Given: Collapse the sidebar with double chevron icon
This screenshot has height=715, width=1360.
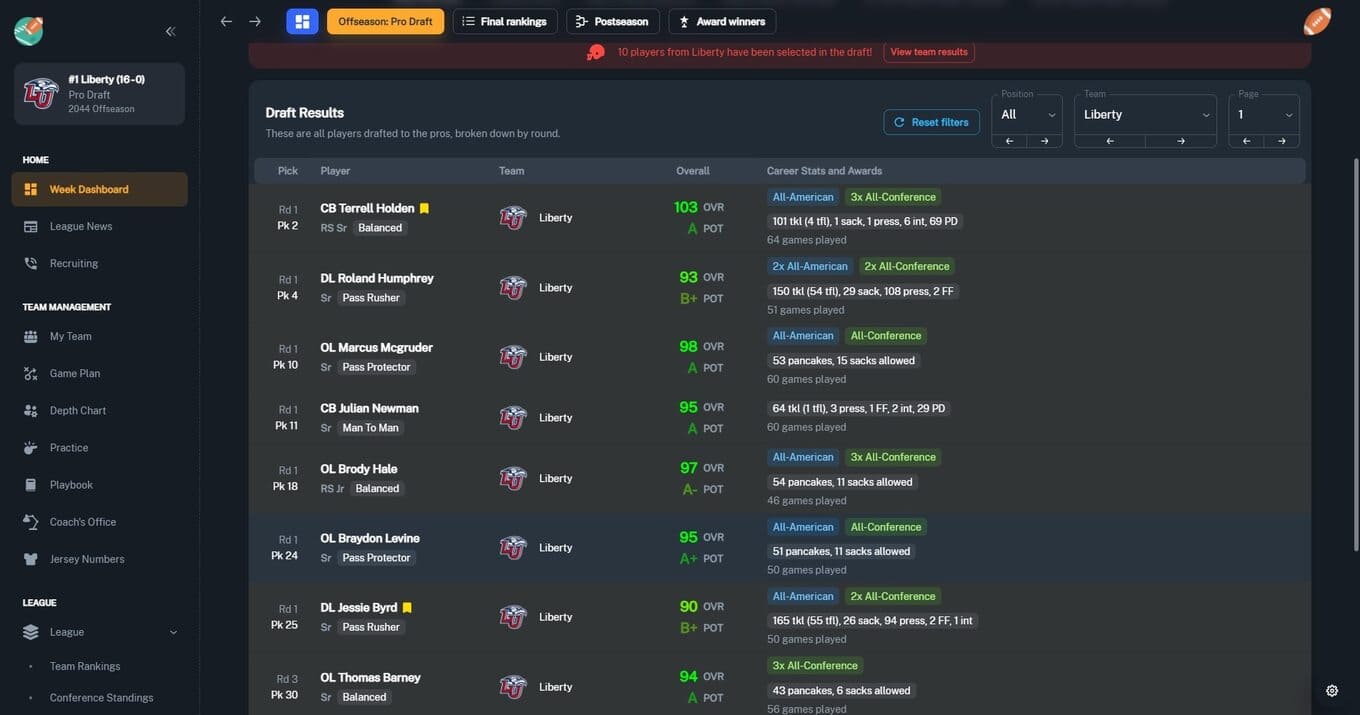Looking at the screenshot, I should coord(170,31).
